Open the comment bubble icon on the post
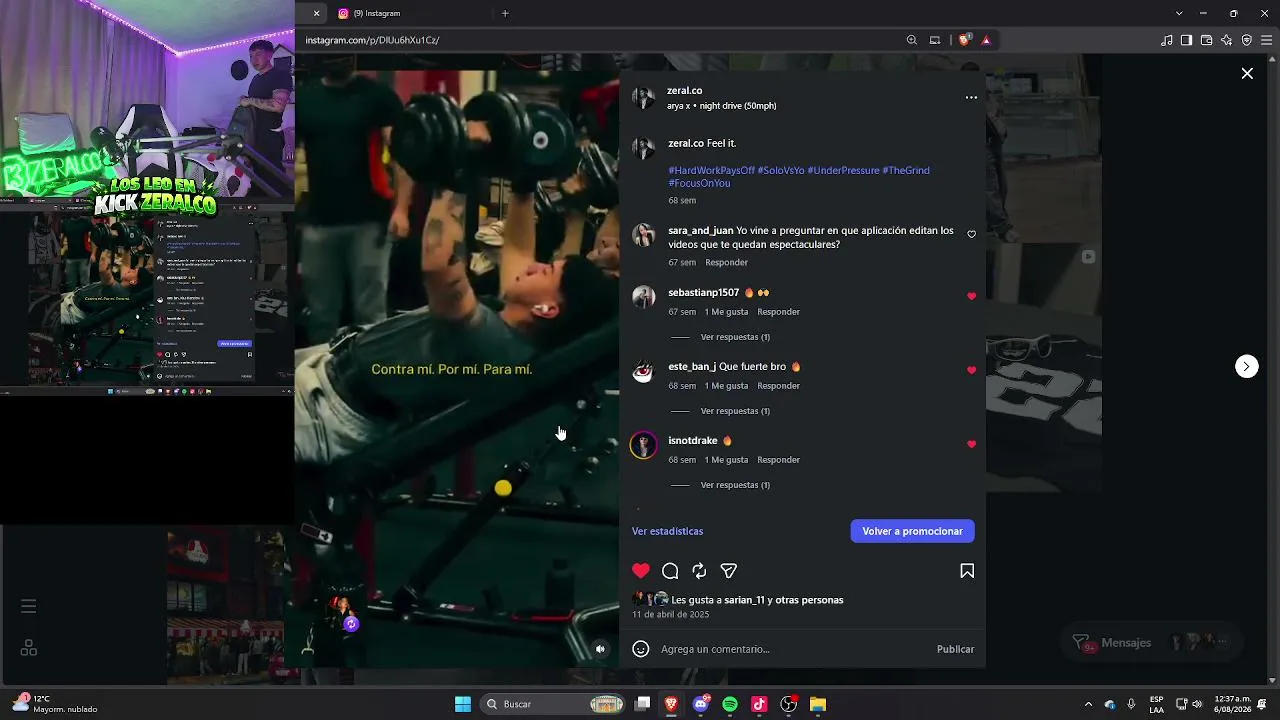This screenshot has height=720, width=1280. tap(670, 571)
